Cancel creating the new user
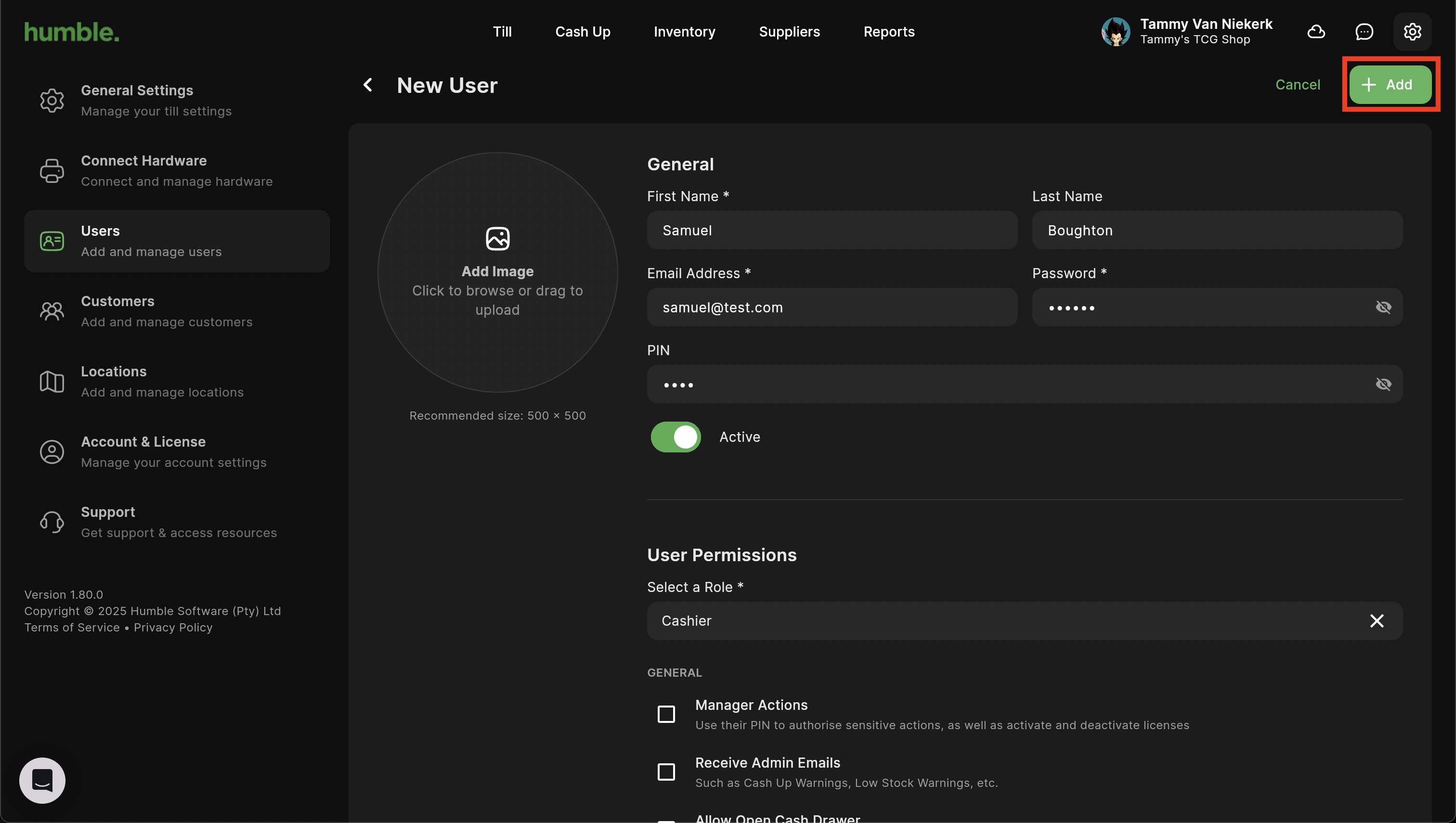The width and height of the screenshot is (1456, 823). point(1297,85)
